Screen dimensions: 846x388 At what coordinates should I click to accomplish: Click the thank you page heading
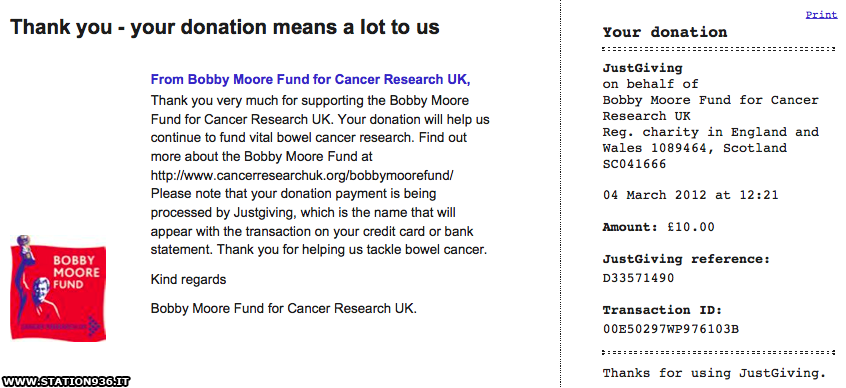pyautogui.click(x=225, y=27)
